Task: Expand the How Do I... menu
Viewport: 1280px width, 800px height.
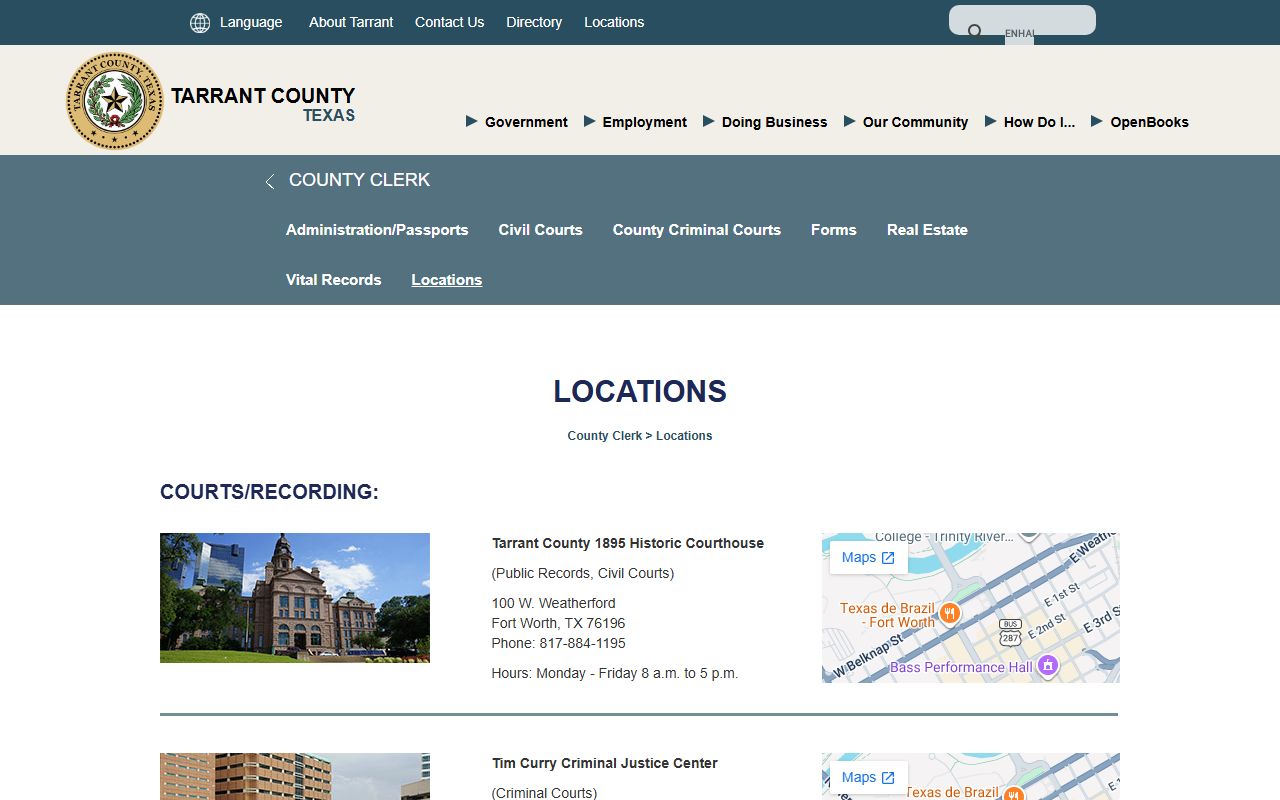Action: (x=1030, y=122)
